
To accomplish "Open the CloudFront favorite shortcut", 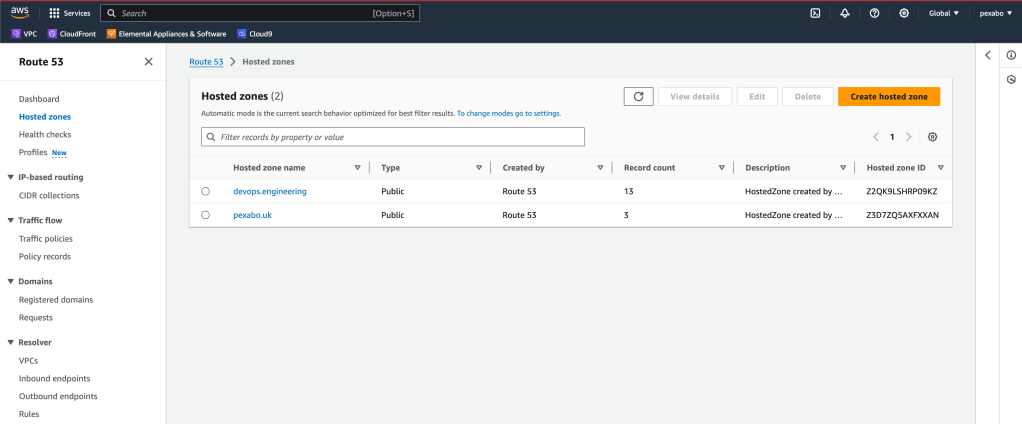I will point(72,34).
